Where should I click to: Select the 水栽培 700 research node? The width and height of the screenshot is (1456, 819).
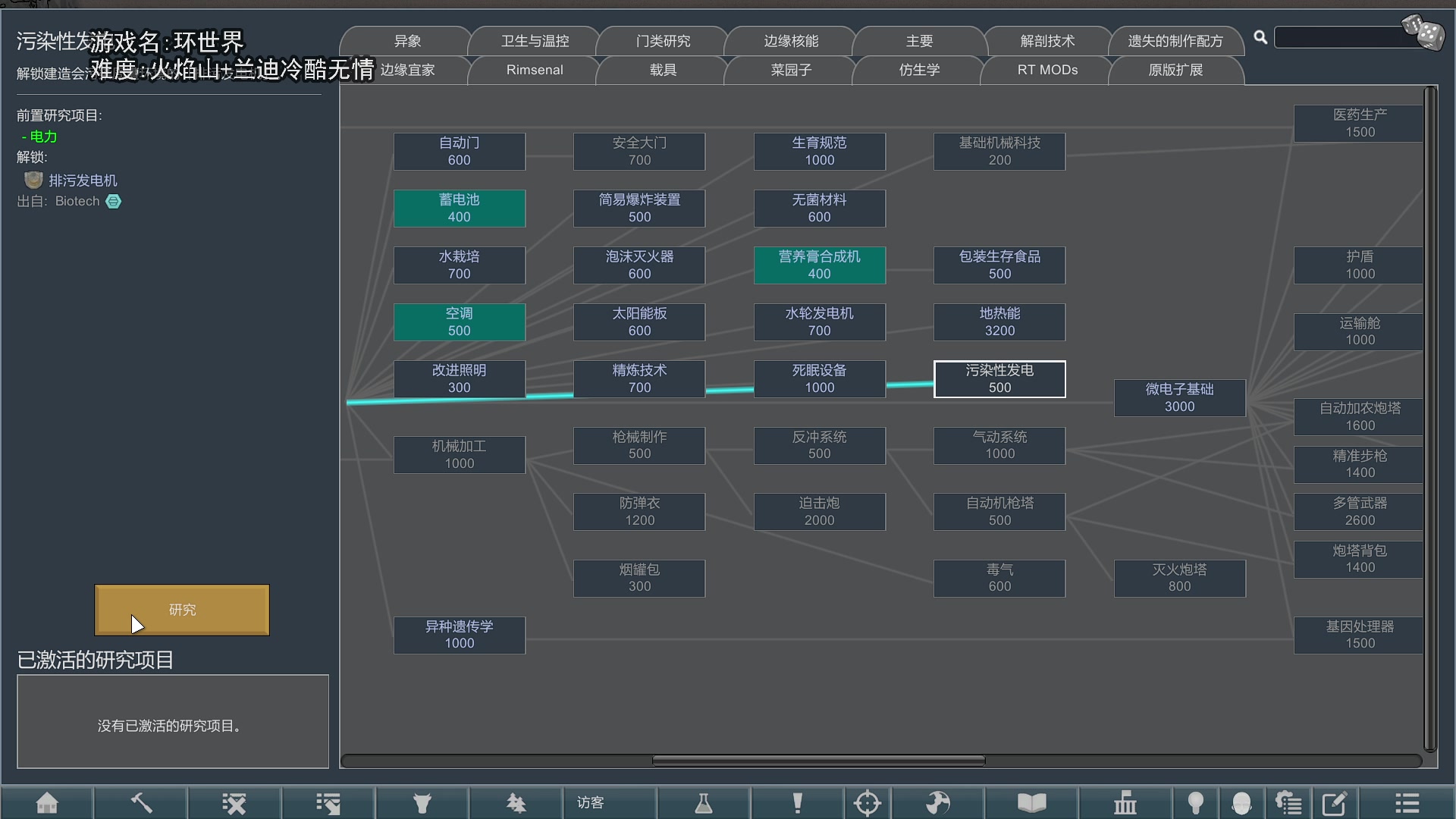point(459,265)
